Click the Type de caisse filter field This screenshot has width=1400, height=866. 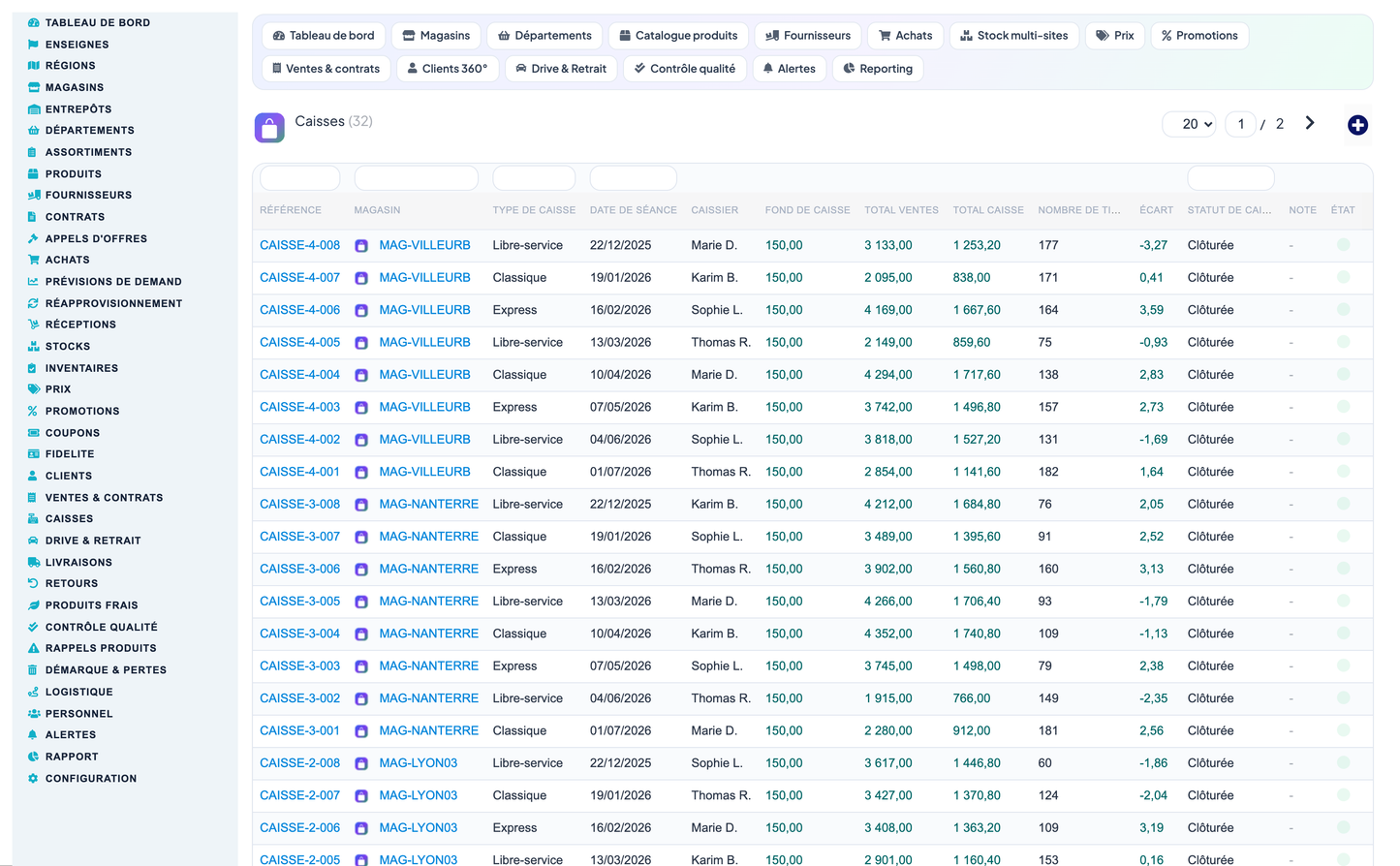534,178
